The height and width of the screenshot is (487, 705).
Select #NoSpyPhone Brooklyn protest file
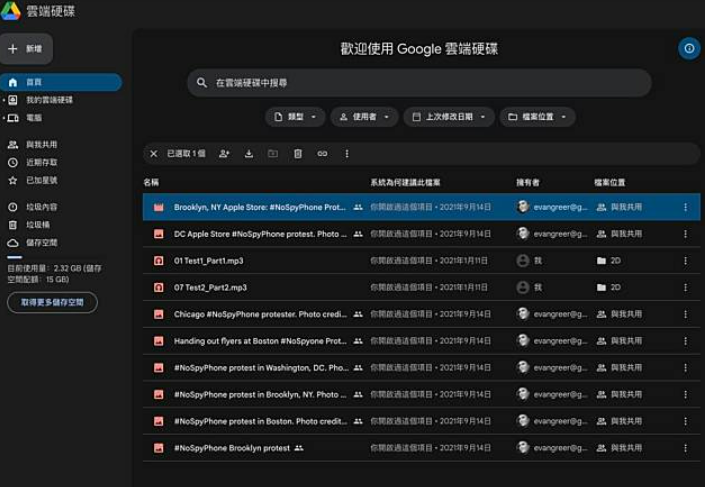[421, 448]
